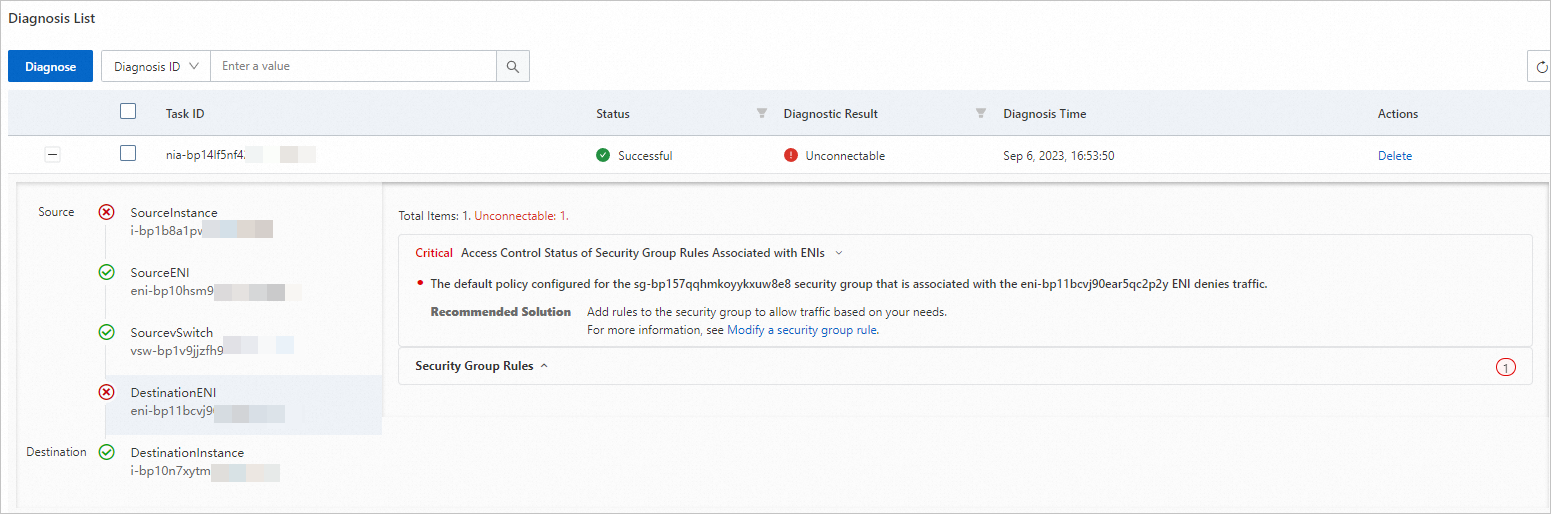The height and width of the screenshot is (514, 1551).
Task: Select the SourcevSwitch node
Action: [x=172, y=333]
